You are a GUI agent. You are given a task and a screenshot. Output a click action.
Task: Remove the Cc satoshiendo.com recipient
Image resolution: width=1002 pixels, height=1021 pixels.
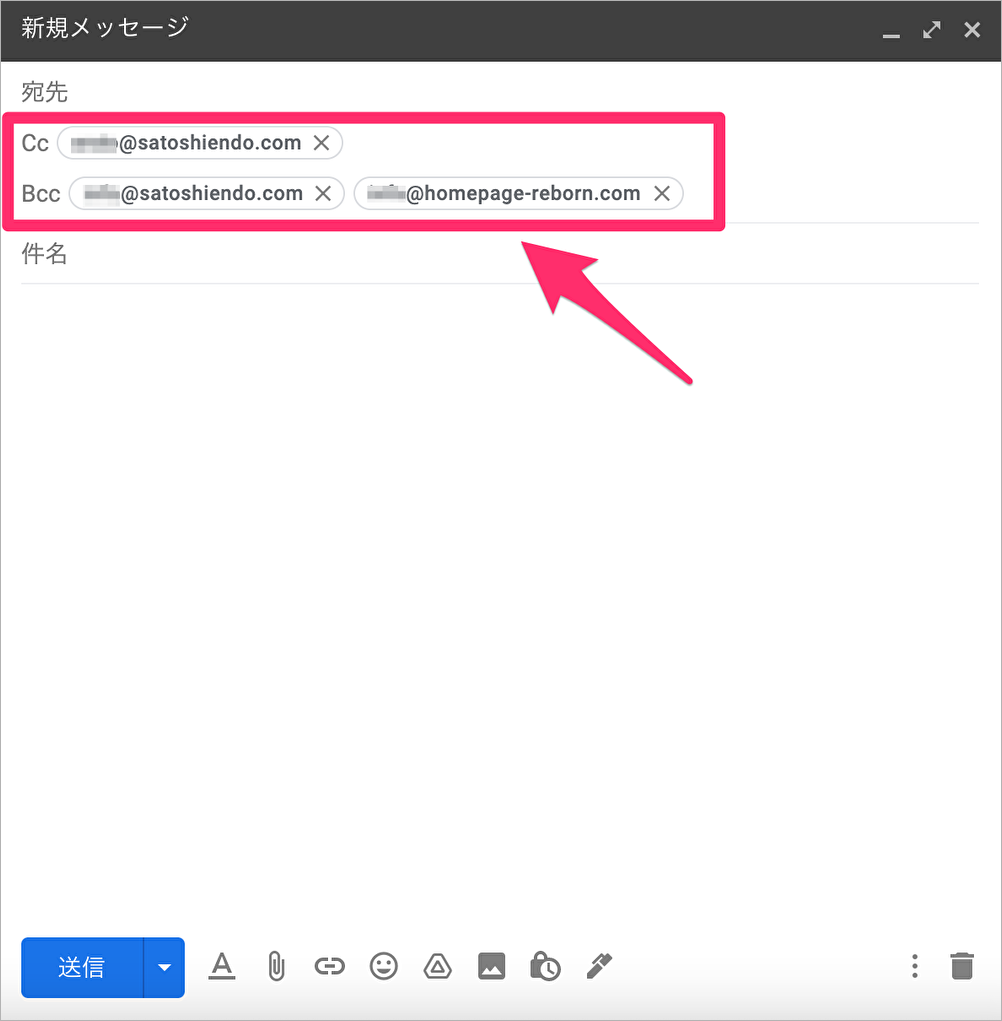(x=321, y=143)
